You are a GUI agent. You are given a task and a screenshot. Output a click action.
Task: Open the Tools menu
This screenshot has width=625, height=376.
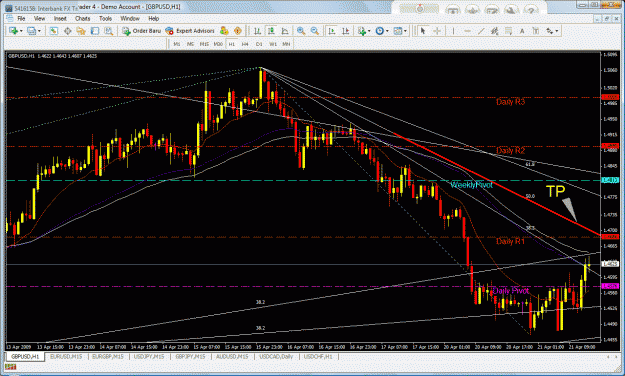pos(105,18)
